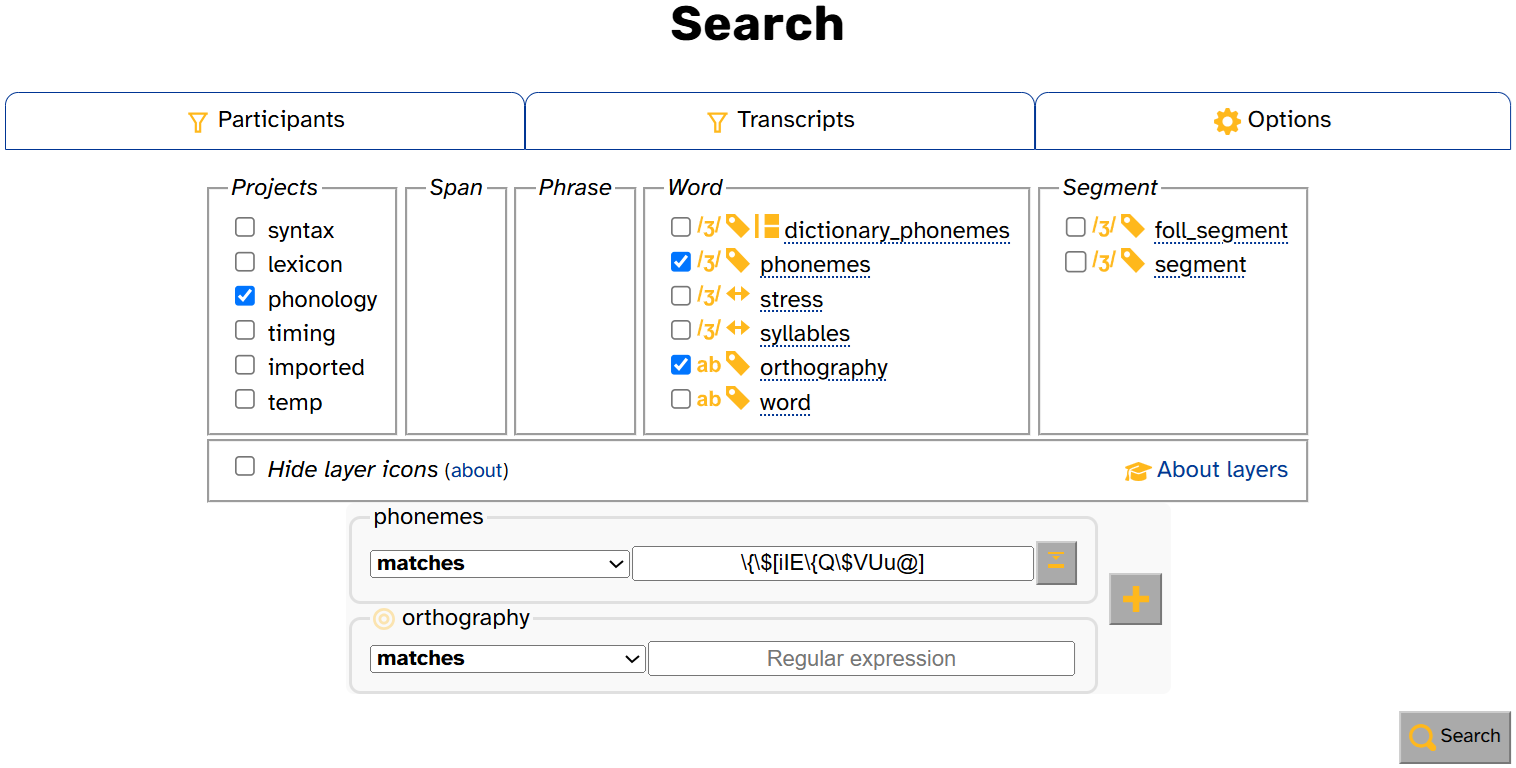Image resolution: width=1516 pixels, height=768 pixels.
Task: Click the funnel icon on Participants tab
Action: [198, 122]
